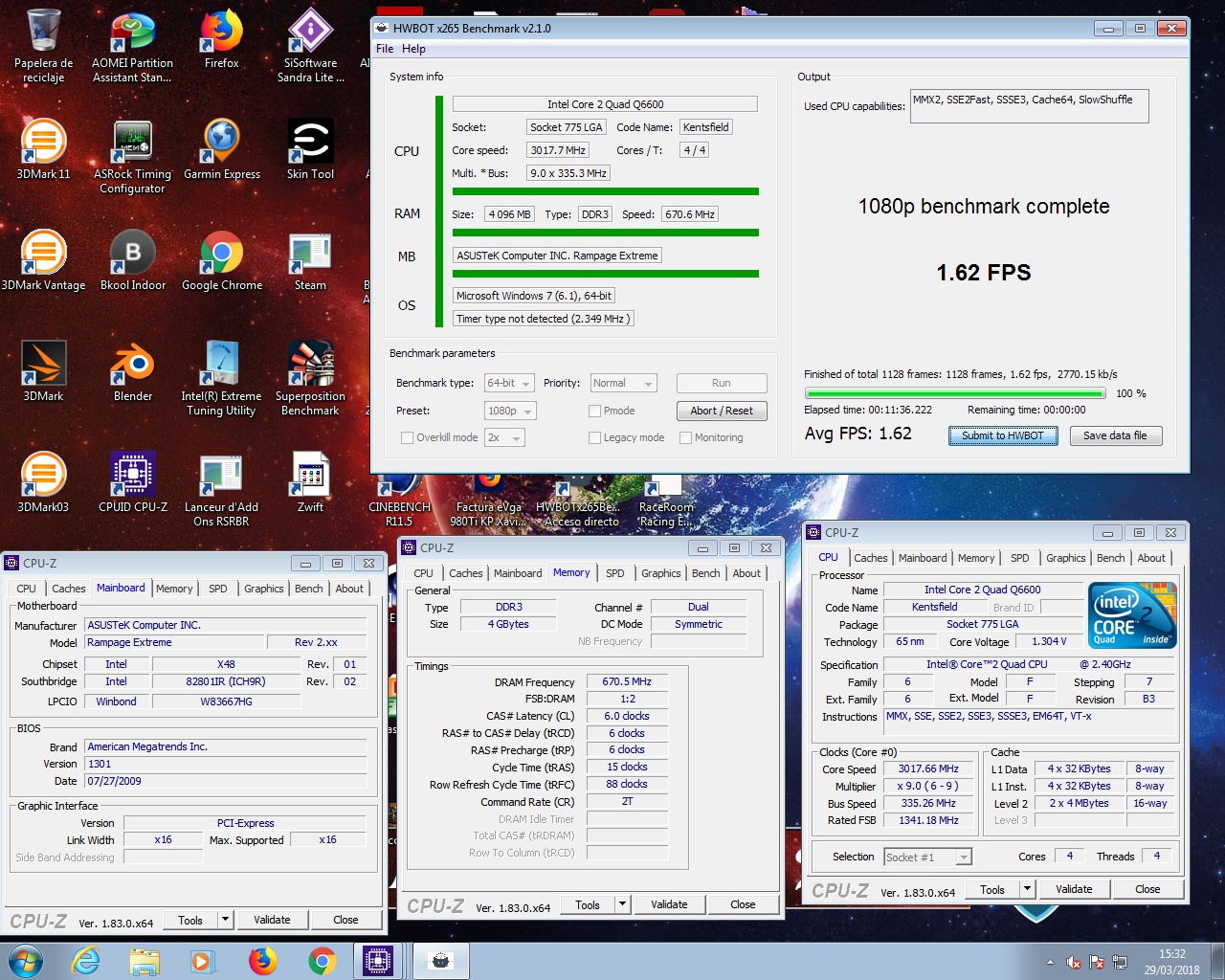Enable the Legacy mode checkbox
Screen dimensions: 1225x980
(595, 437)
